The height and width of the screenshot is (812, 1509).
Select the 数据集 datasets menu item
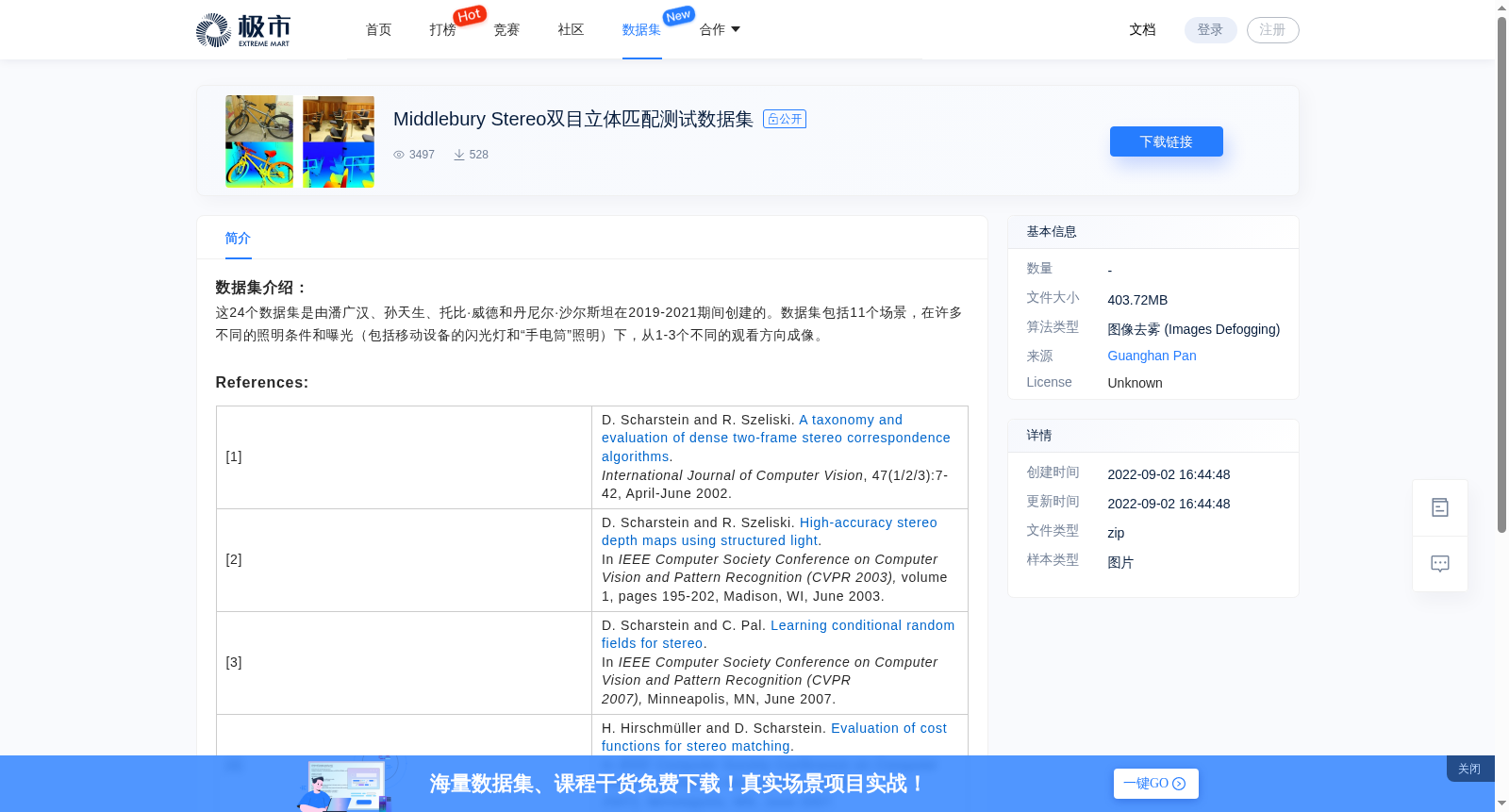click(x=641, y=30)
